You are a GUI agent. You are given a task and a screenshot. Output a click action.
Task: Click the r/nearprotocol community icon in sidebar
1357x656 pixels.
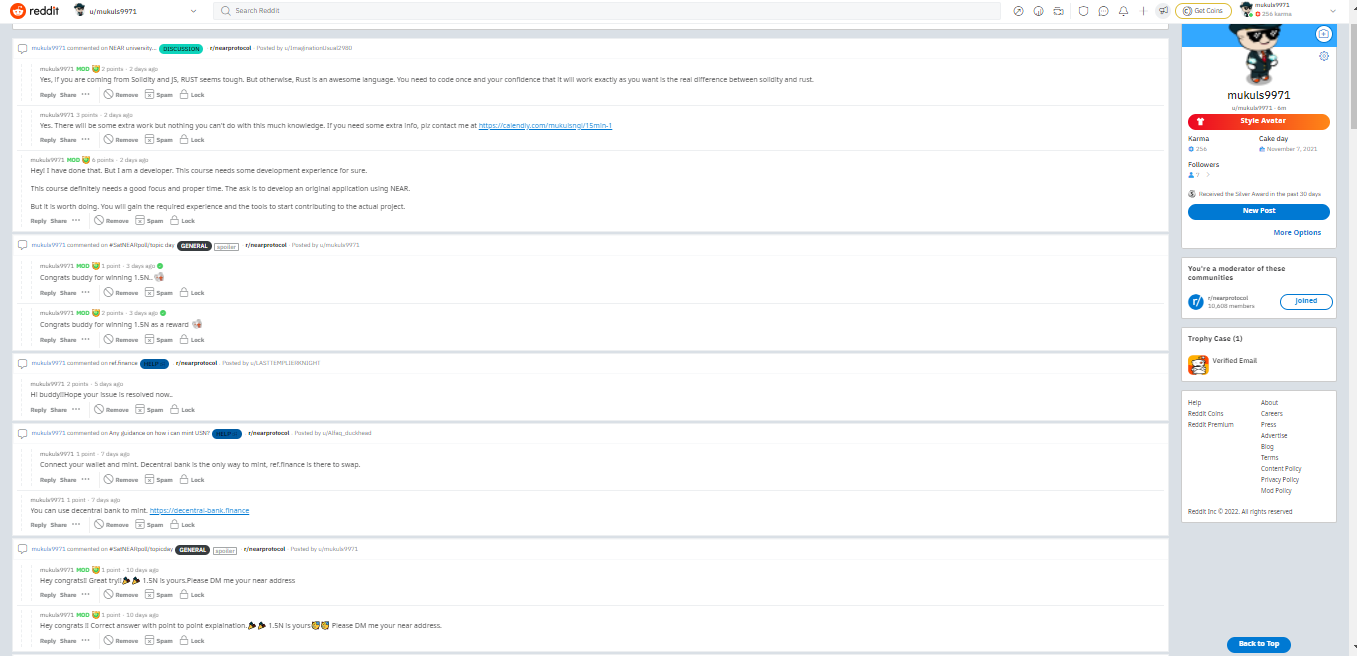coord(1196,301)
